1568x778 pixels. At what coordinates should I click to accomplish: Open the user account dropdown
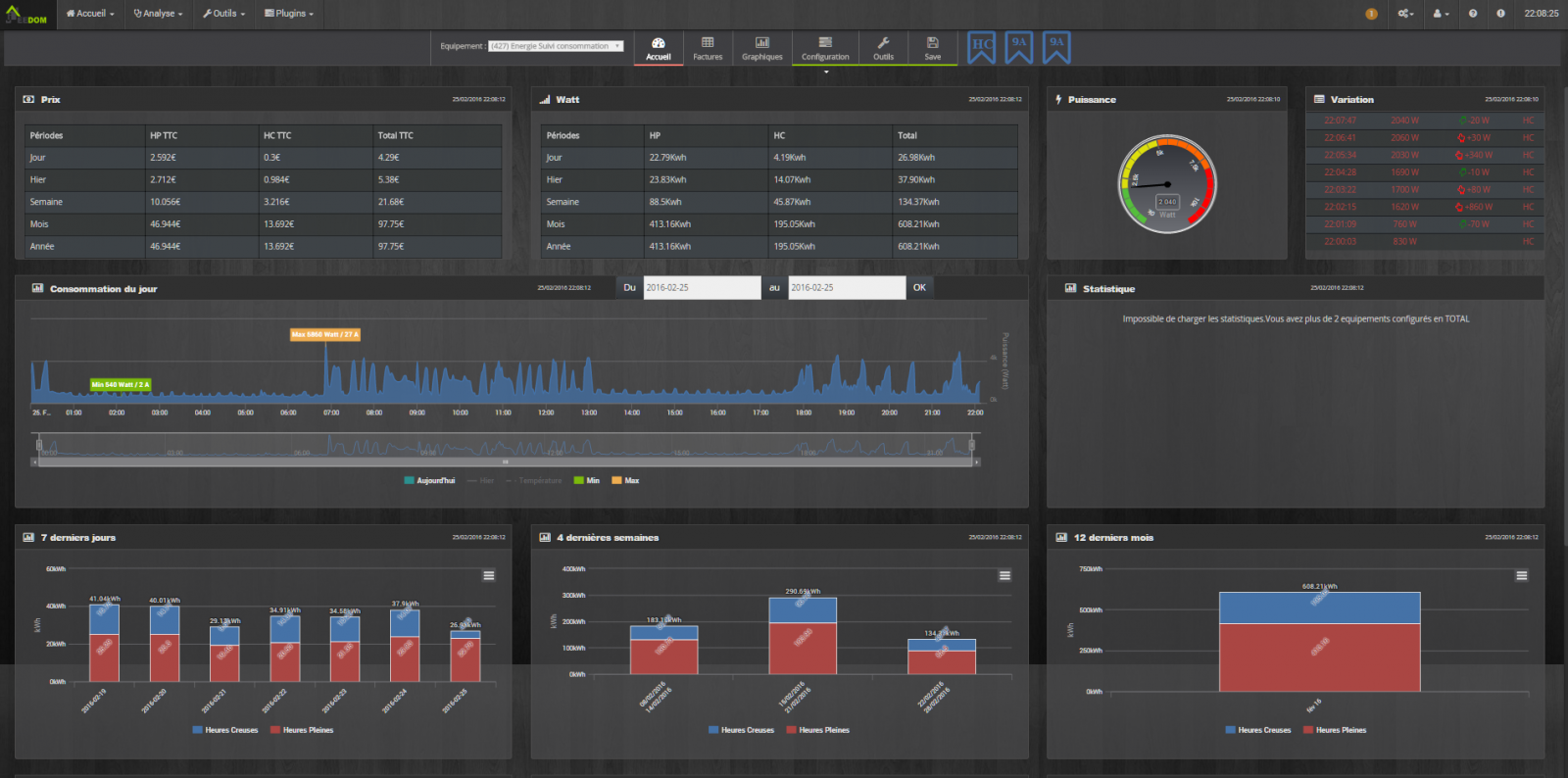(1441, 14)
